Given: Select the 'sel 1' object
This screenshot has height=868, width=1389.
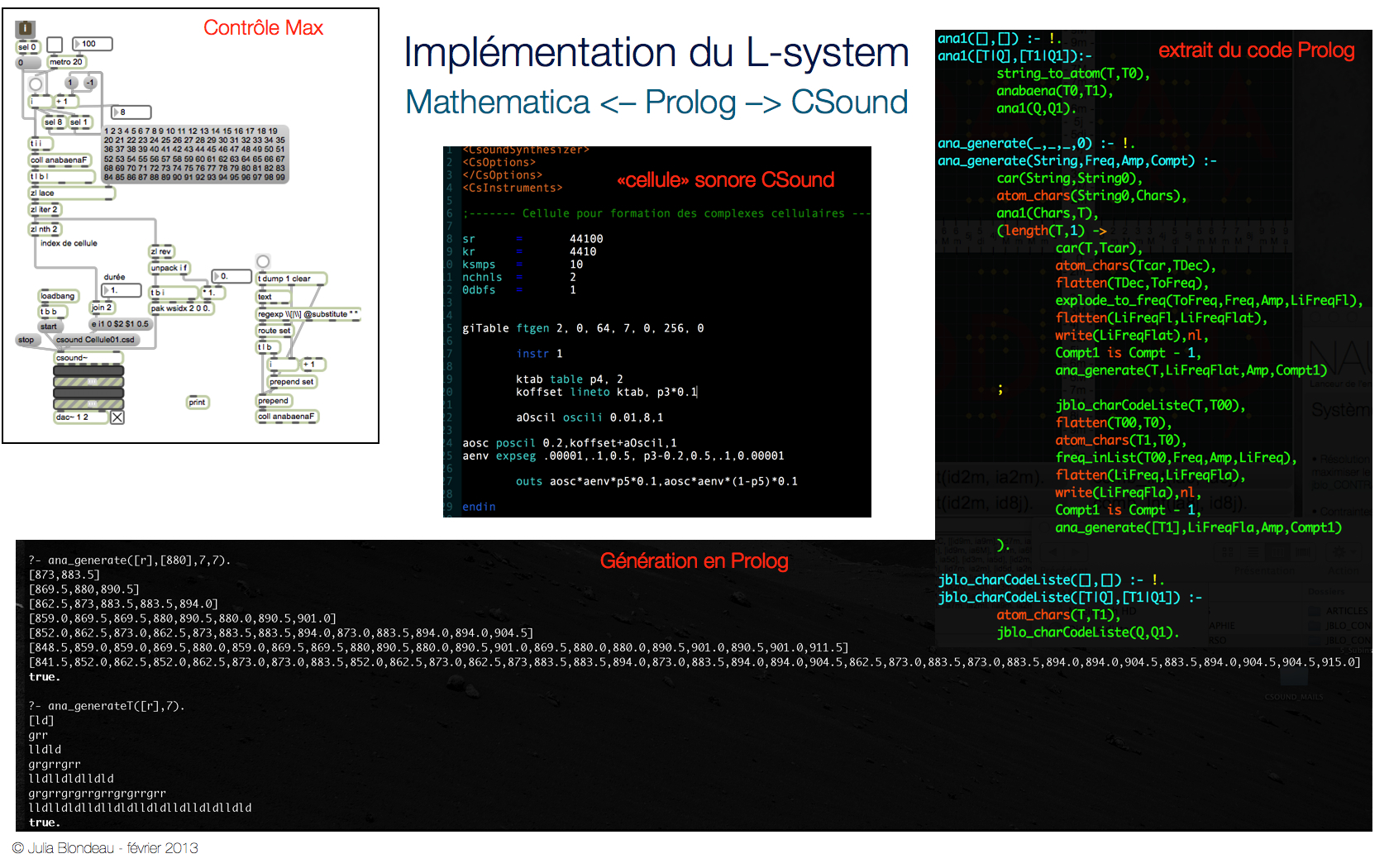Looking at the screenshot, I should [x=79, y=122].
